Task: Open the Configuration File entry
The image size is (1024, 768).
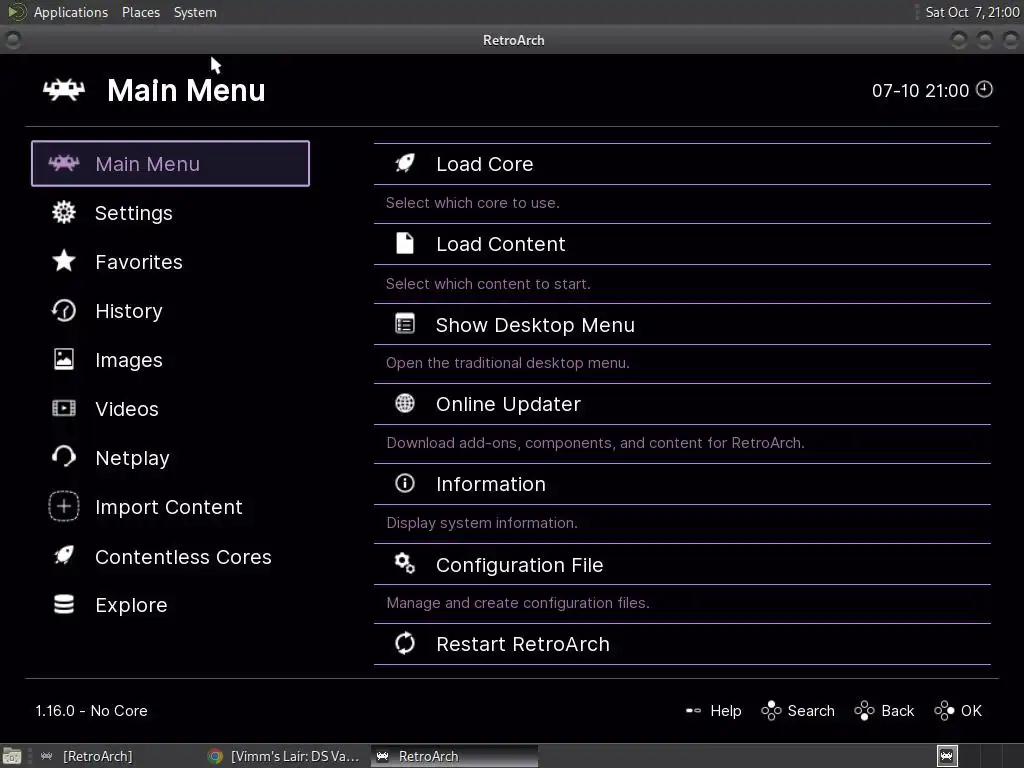Action: [682, 564]
